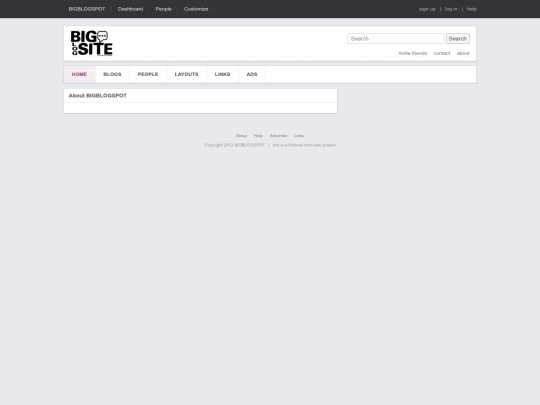Switch to the PEOPLE tab
Screen dimensions: 540x405
coord(148,74)
